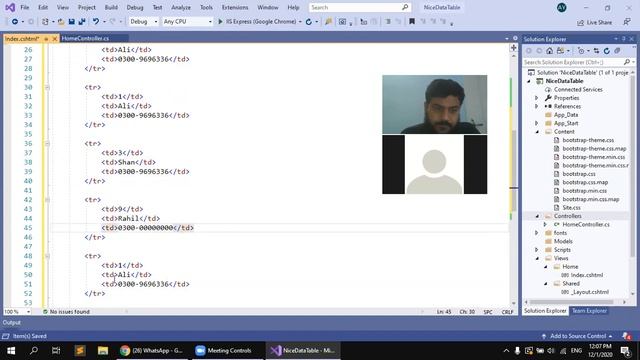Open the WhatsApp Chrome taskbar button
Viewport: 640px width, 360px height.
pos(152,351)
